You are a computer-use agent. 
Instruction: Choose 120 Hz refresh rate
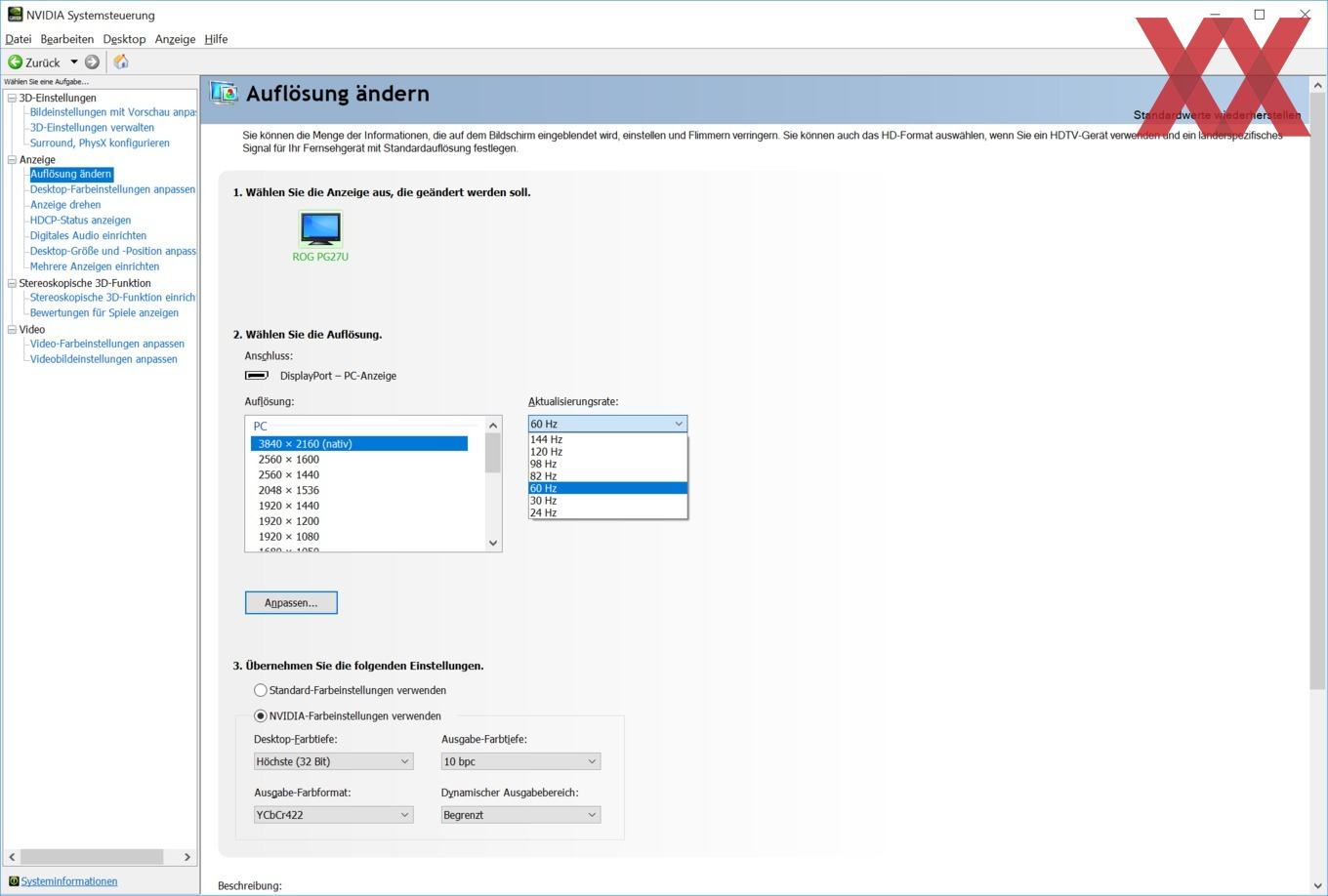pos(607,452)
